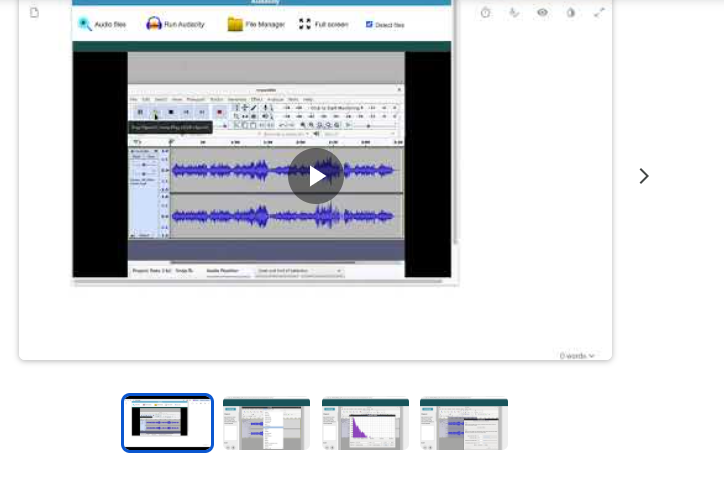724x477 pixels.
Task: Click the Audio files magnifier icon
Action: (x=84, y=24)
